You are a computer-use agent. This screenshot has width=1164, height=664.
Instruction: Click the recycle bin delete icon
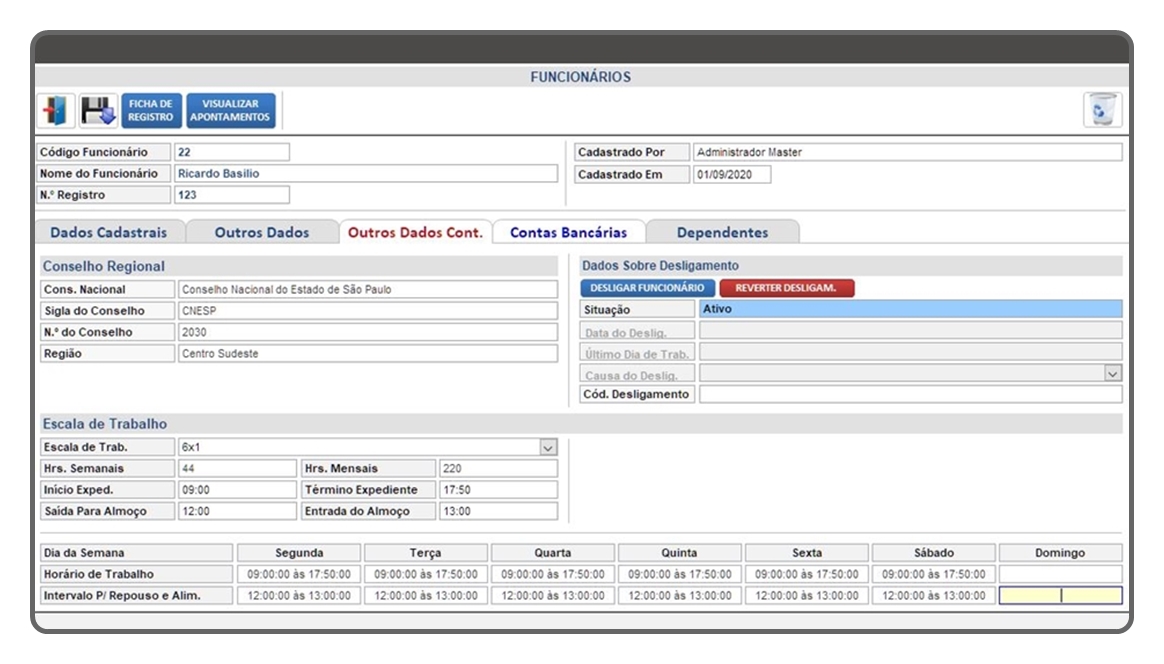[x=1102, y=111]
